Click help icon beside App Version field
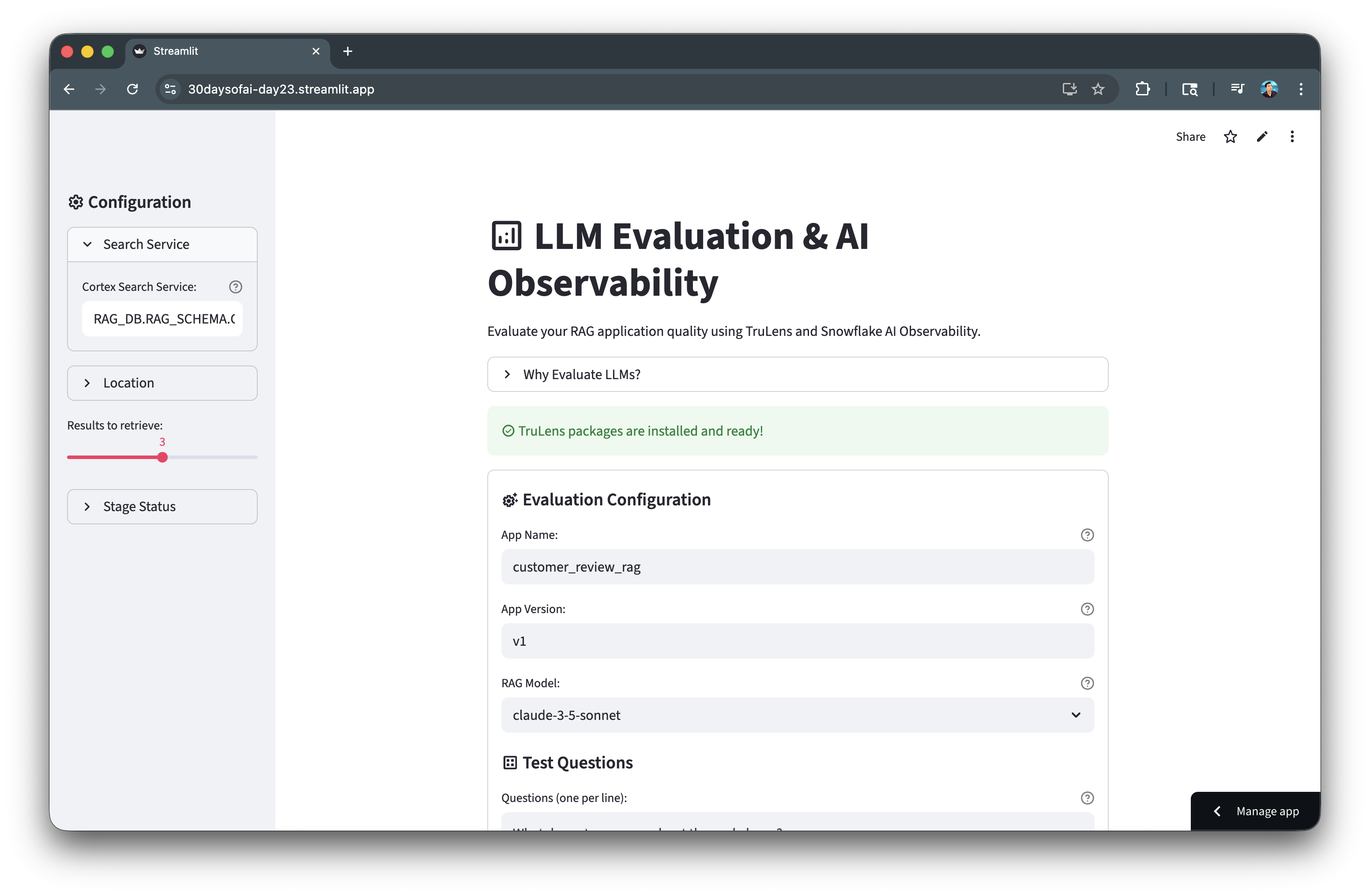Viewport: 1370px width, 896px height. [x=1087, y=609]
